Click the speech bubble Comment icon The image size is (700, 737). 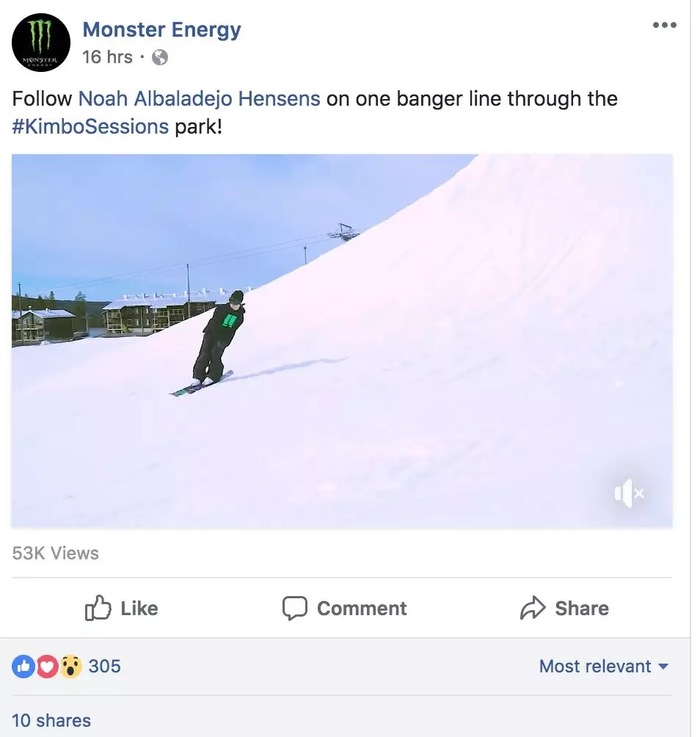[295, 608]
